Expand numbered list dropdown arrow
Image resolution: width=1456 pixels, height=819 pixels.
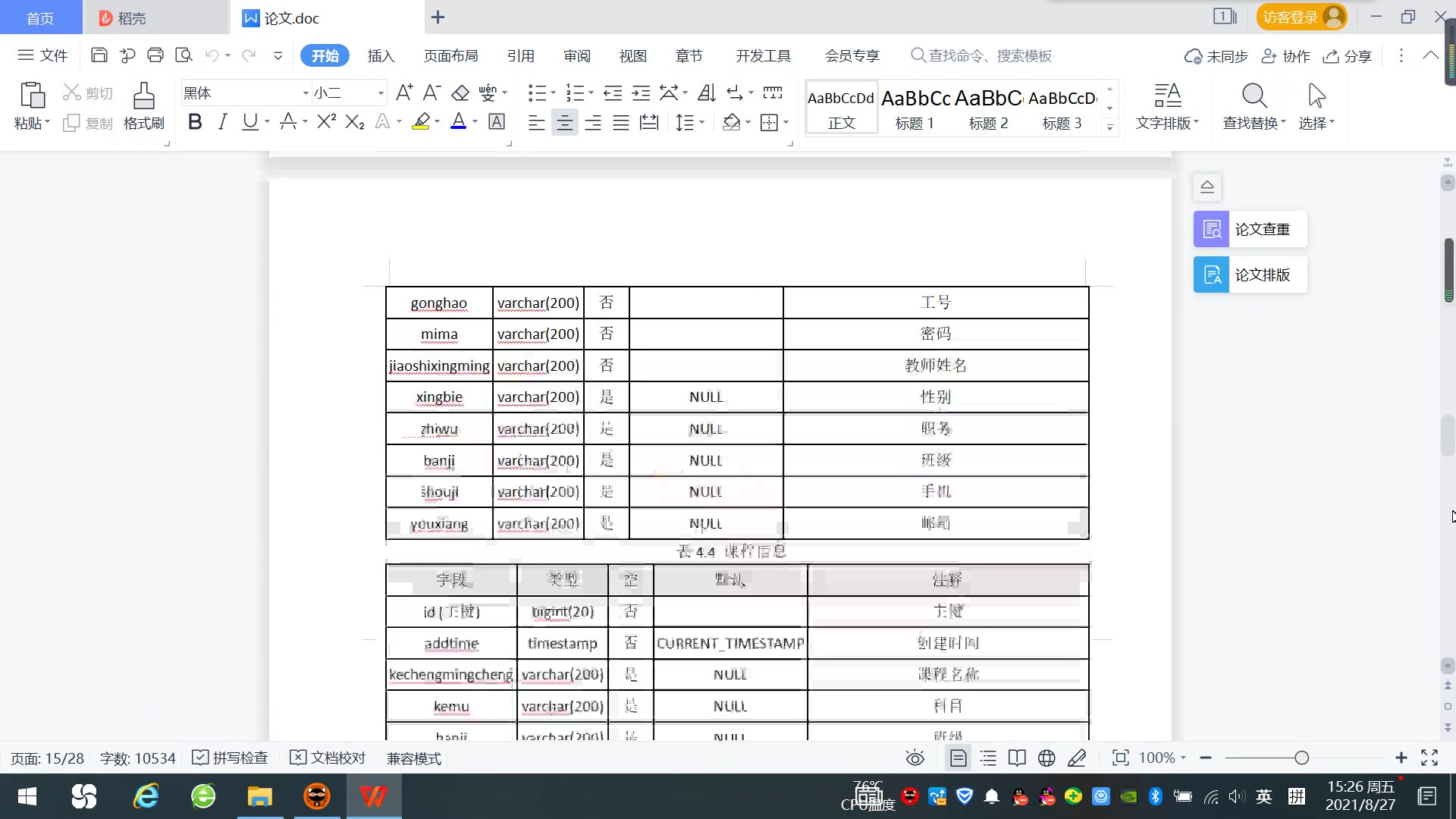point(591,93)
